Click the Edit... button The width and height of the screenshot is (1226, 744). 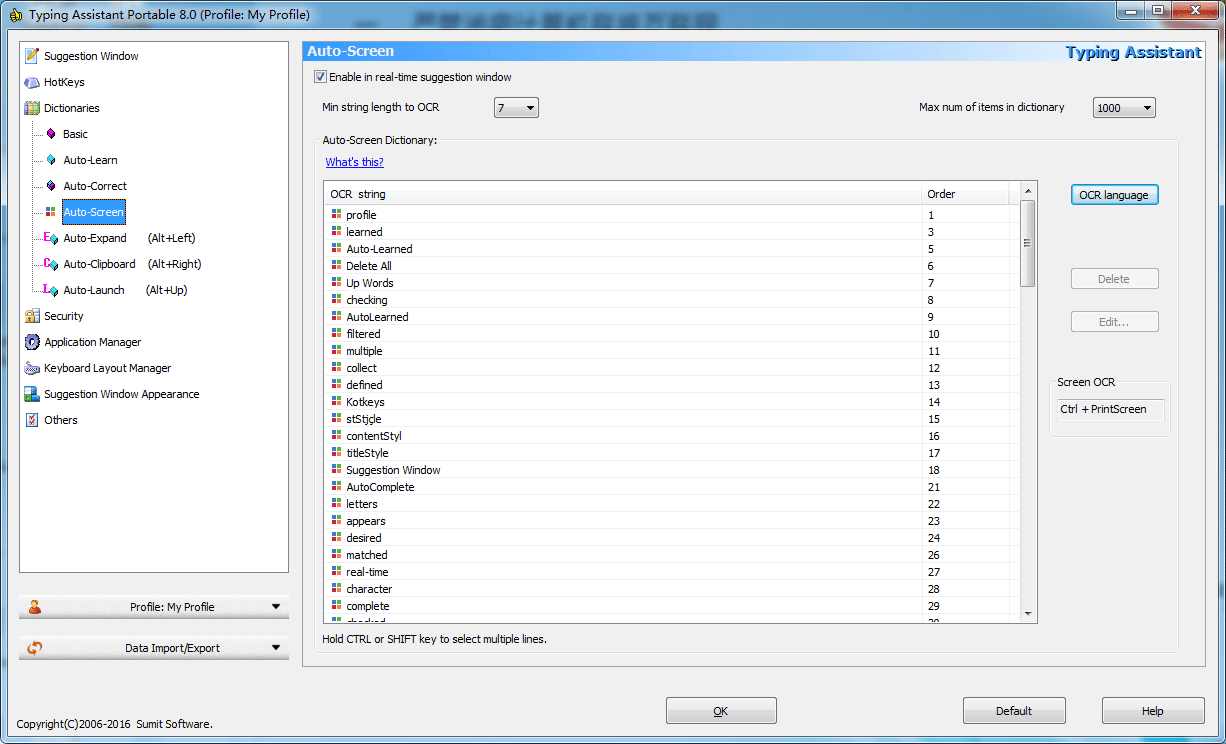1114,322
